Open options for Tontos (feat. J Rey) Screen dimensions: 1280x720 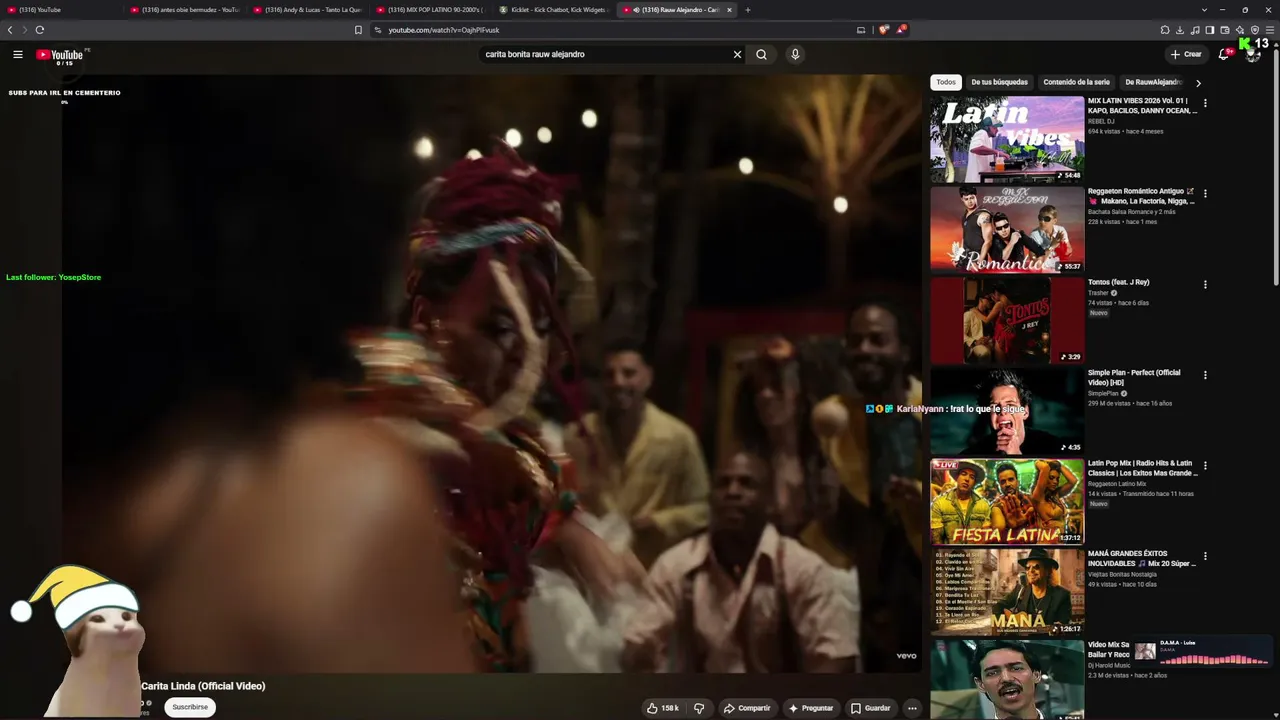point(1205,284)
